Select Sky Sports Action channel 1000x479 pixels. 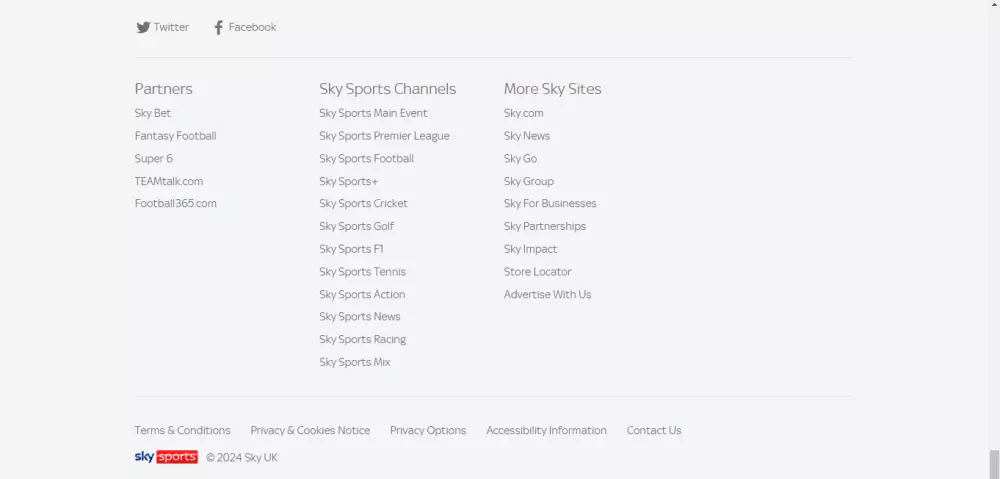362,294
